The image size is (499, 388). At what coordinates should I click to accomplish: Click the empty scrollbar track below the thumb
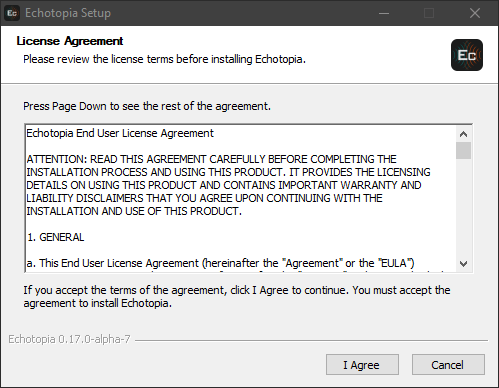click(x=463, y=207)
